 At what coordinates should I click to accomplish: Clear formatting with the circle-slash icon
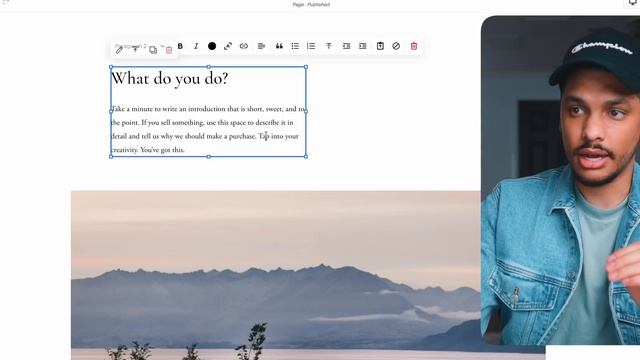click(x=396, y=46)
